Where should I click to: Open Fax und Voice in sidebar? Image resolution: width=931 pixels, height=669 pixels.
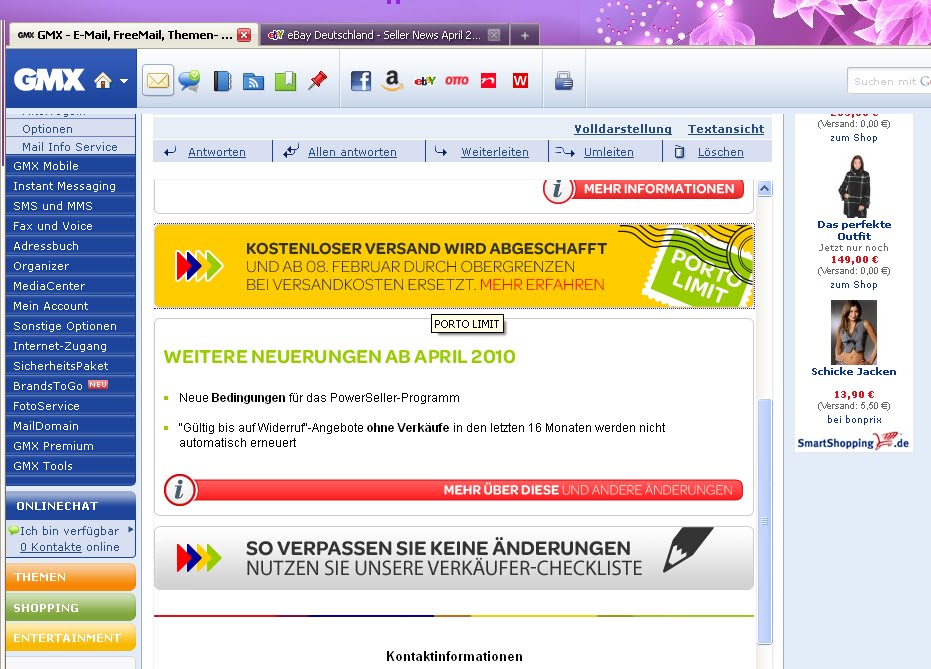click(x=71, y=226)
